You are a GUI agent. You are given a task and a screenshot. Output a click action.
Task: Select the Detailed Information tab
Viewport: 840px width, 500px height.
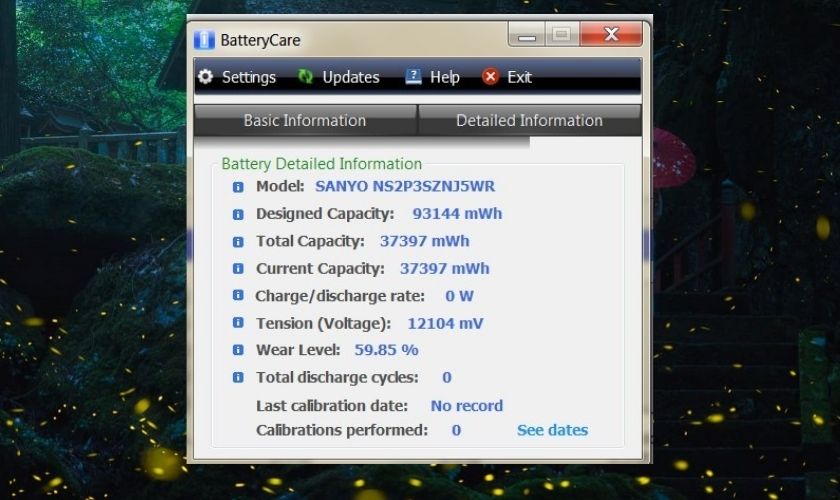pos(529,121)
